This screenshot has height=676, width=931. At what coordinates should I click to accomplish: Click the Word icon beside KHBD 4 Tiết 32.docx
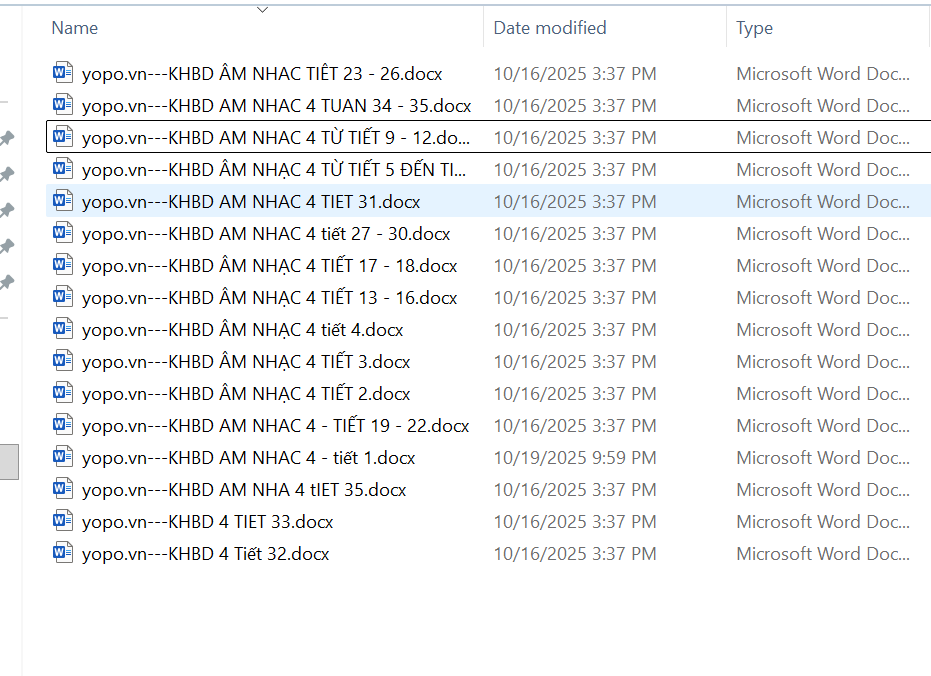63,553
